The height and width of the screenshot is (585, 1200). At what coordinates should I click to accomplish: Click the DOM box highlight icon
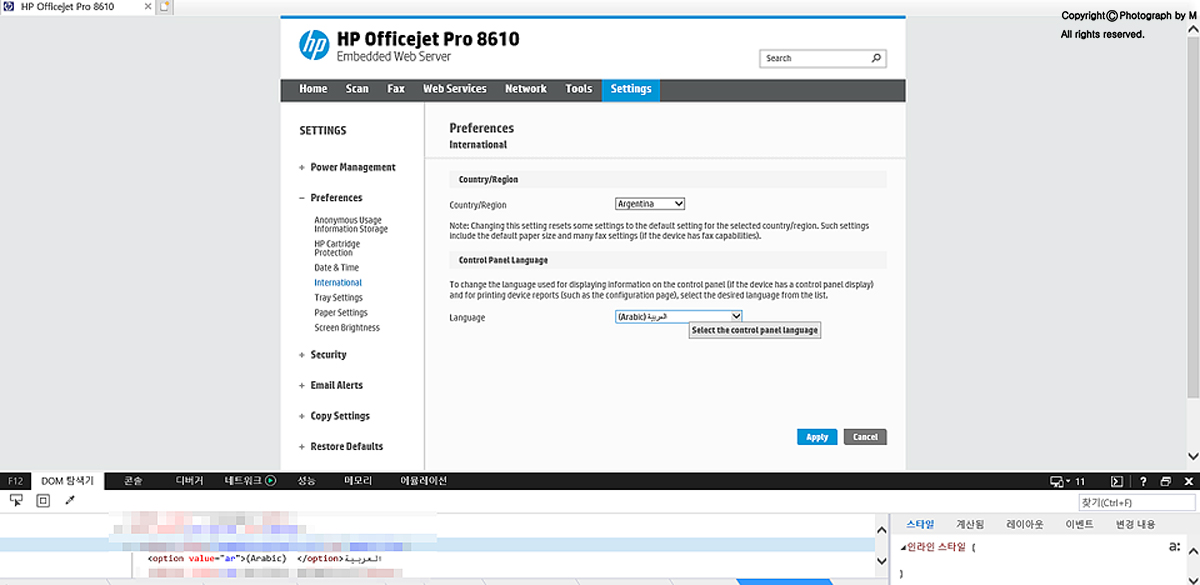click(x=43, y=500)
